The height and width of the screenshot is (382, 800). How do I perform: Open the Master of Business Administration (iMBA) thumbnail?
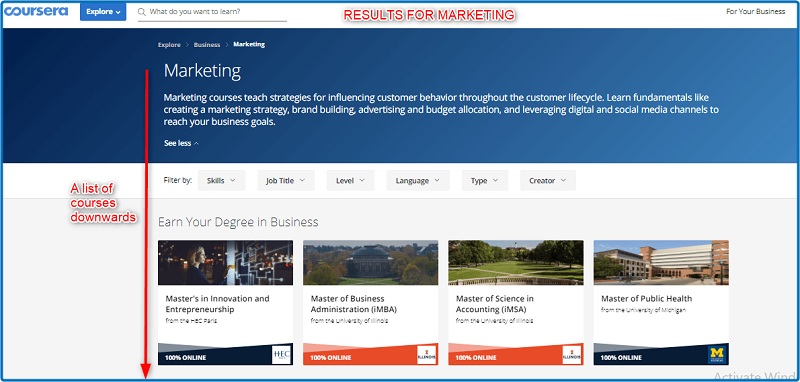[370, 263]
